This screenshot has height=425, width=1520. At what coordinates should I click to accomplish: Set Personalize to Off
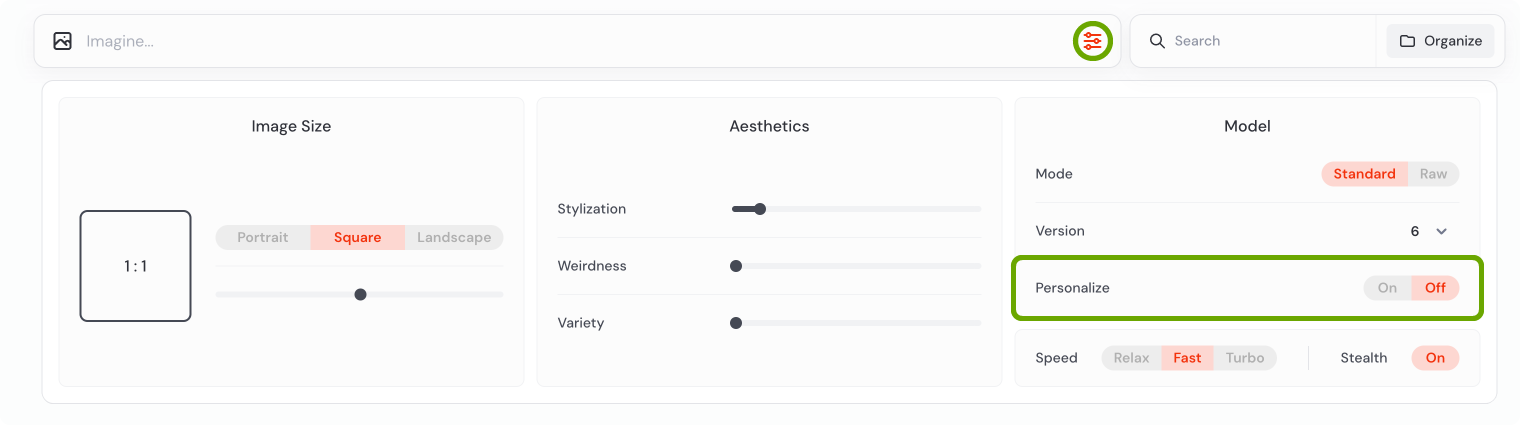[x=1435, y=288]
